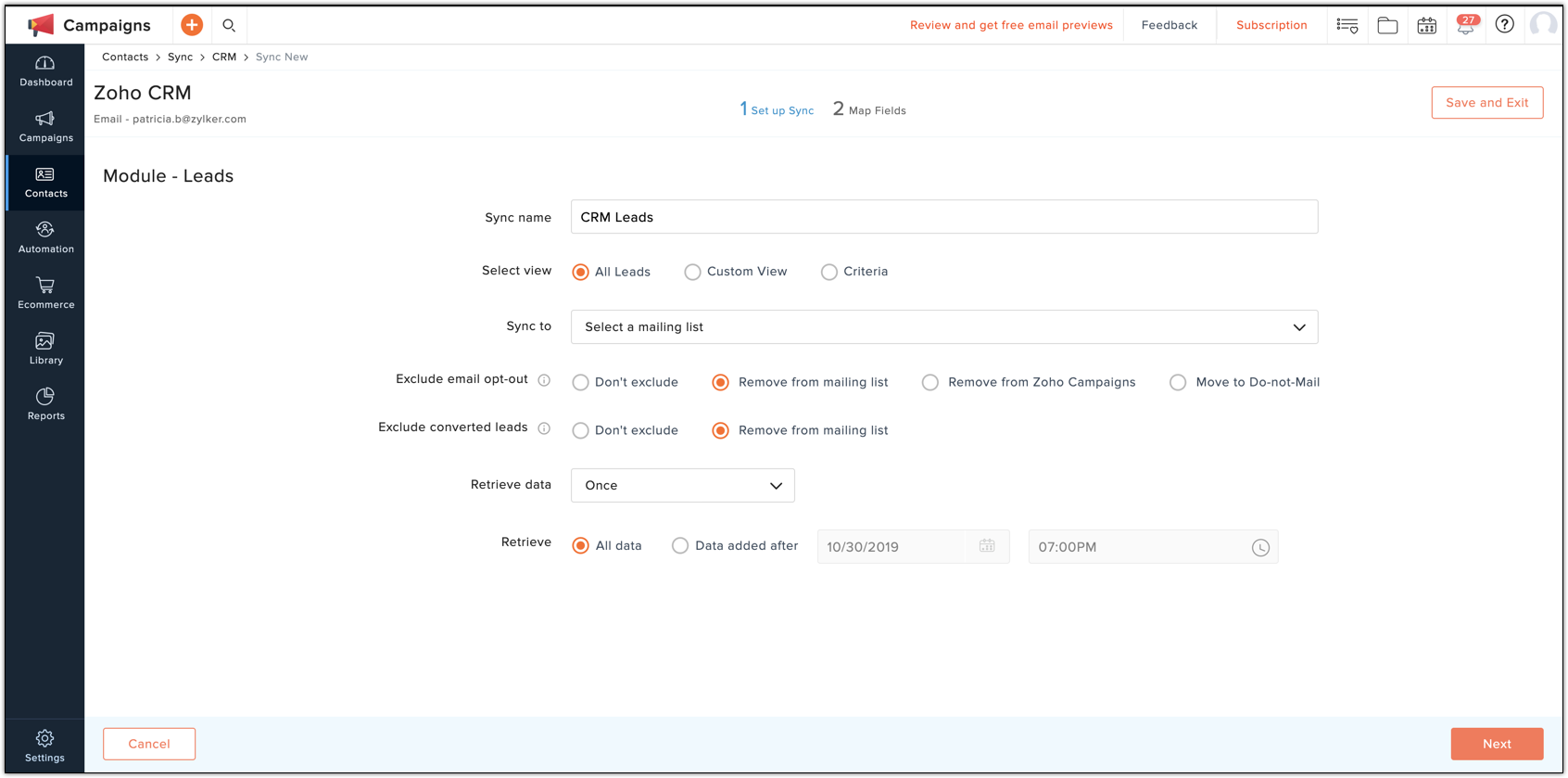The width and height of the screenshot is (1568, 778).
Task: Open the folder icon in header
Action: (x=1387, y=25)
